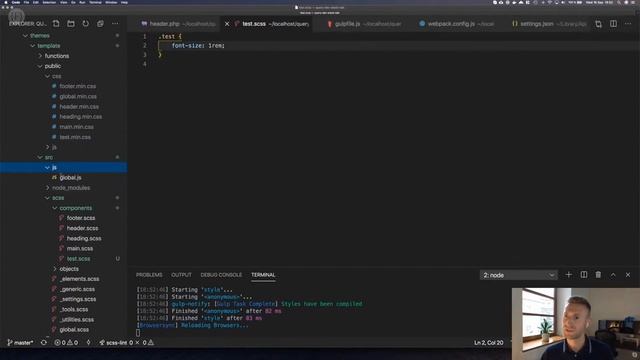The height and width of the screenshot is (360, 640).
Task: Select the TERMINAL panel tab
Action: pos(263,275)
